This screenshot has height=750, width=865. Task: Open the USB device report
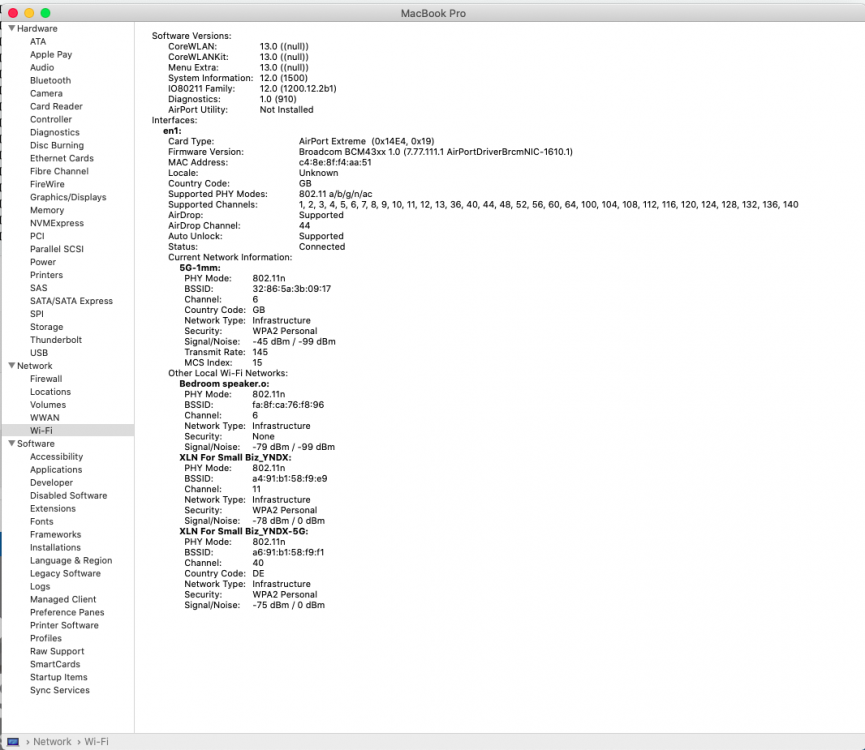pyautogui.click(x=41, y=352)
